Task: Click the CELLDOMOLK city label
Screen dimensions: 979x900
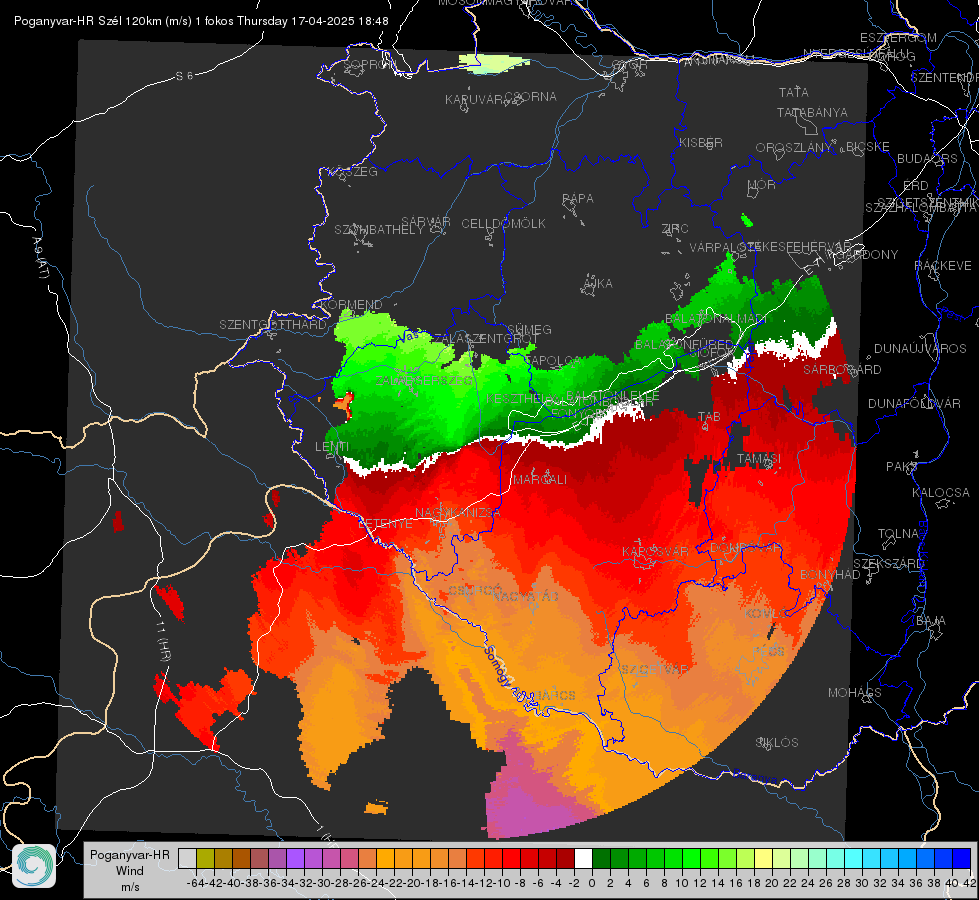Action: pyautogui.click(x=504, y=224)
